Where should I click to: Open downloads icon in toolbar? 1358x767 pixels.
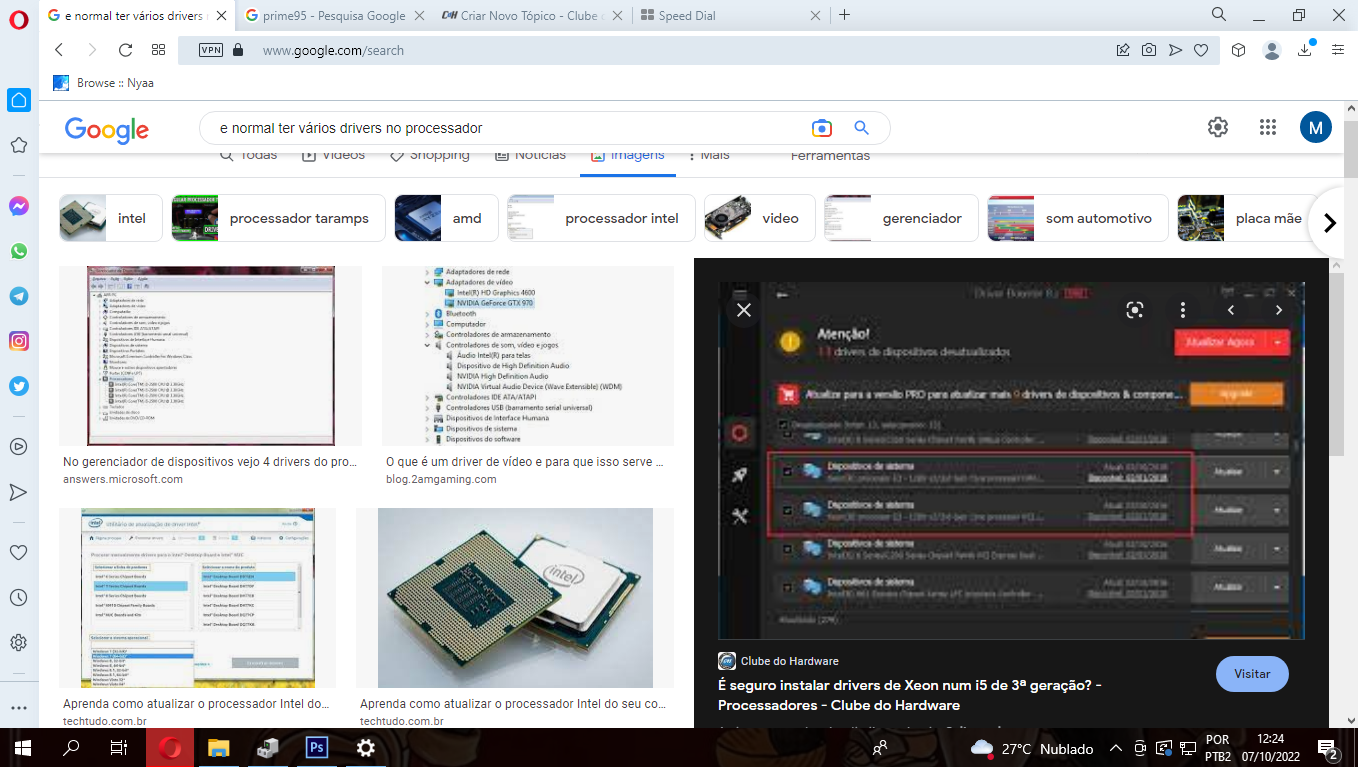[1305, 50]
